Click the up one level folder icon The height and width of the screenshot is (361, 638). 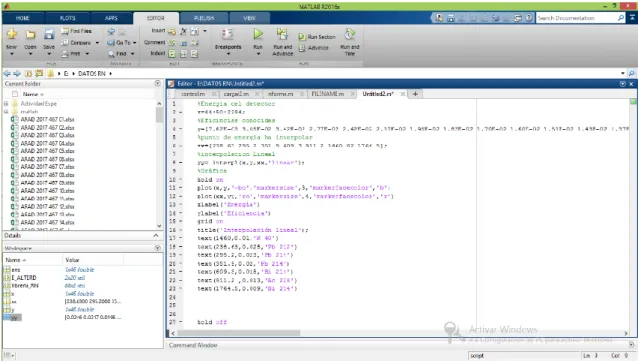[x=28, y=74]
